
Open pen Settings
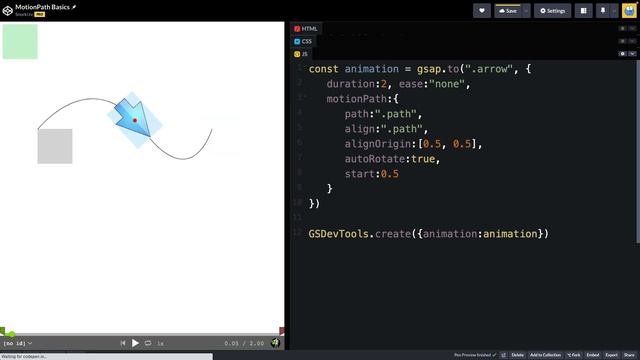coord(553,11)
